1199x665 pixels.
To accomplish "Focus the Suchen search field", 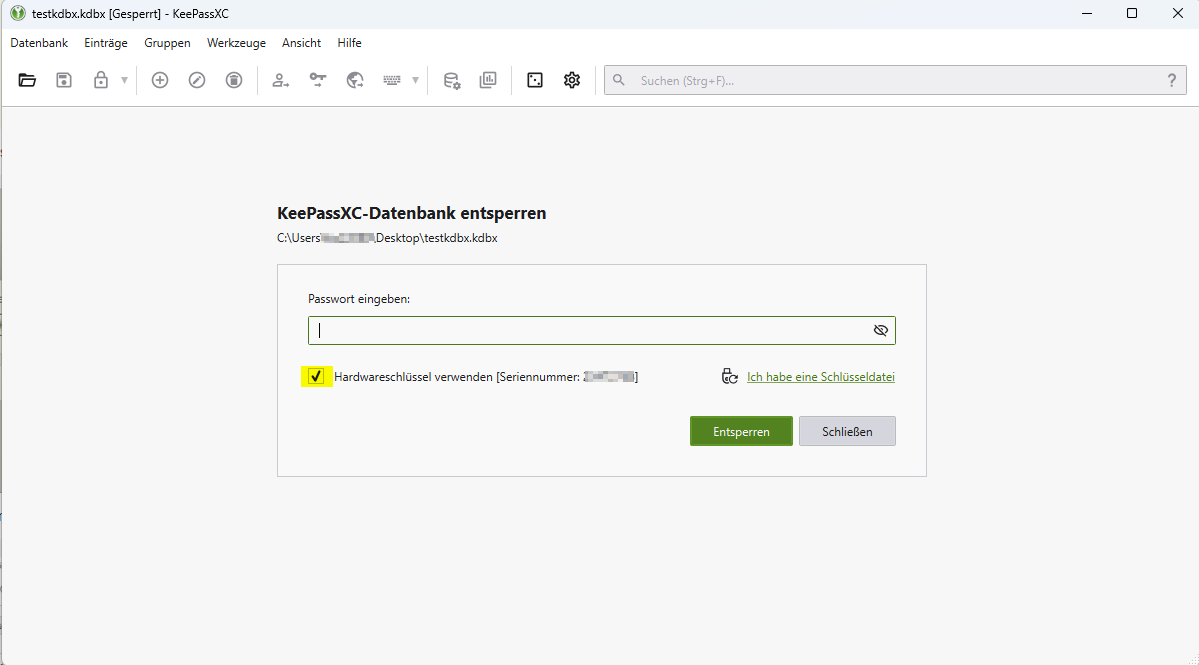I will (895, 80).
